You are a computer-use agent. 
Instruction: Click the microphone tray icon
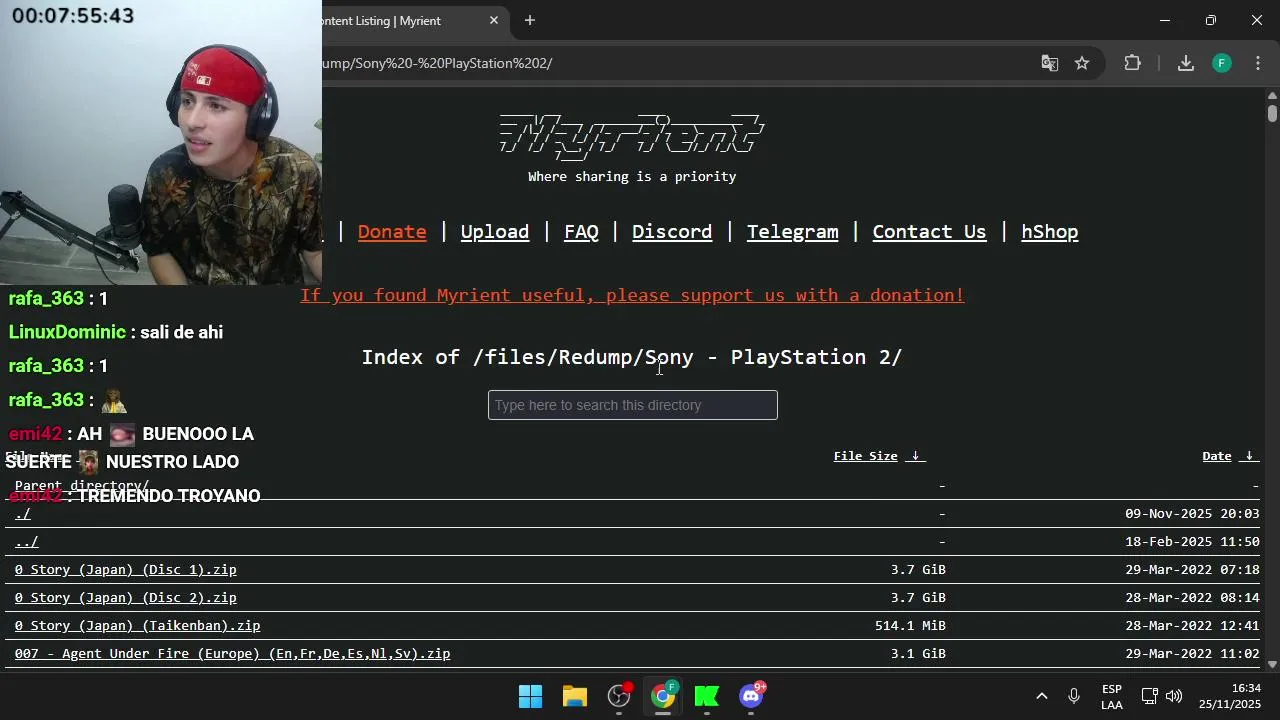[x=1074, y=696]
